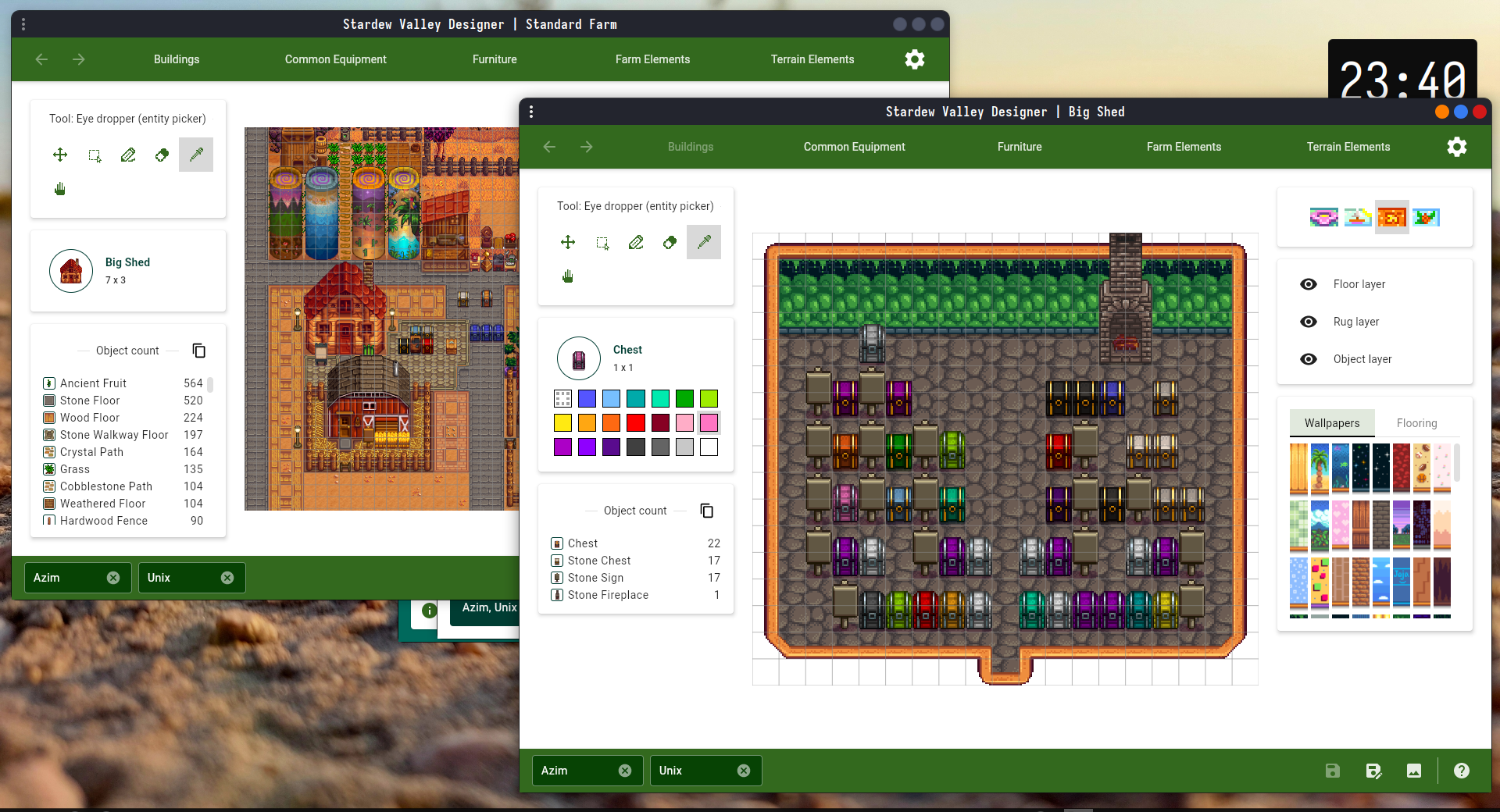Select the Drag/move tool in Big Shed window
Viewport: 1500px width, 812px height.
(x=568, y=242)
